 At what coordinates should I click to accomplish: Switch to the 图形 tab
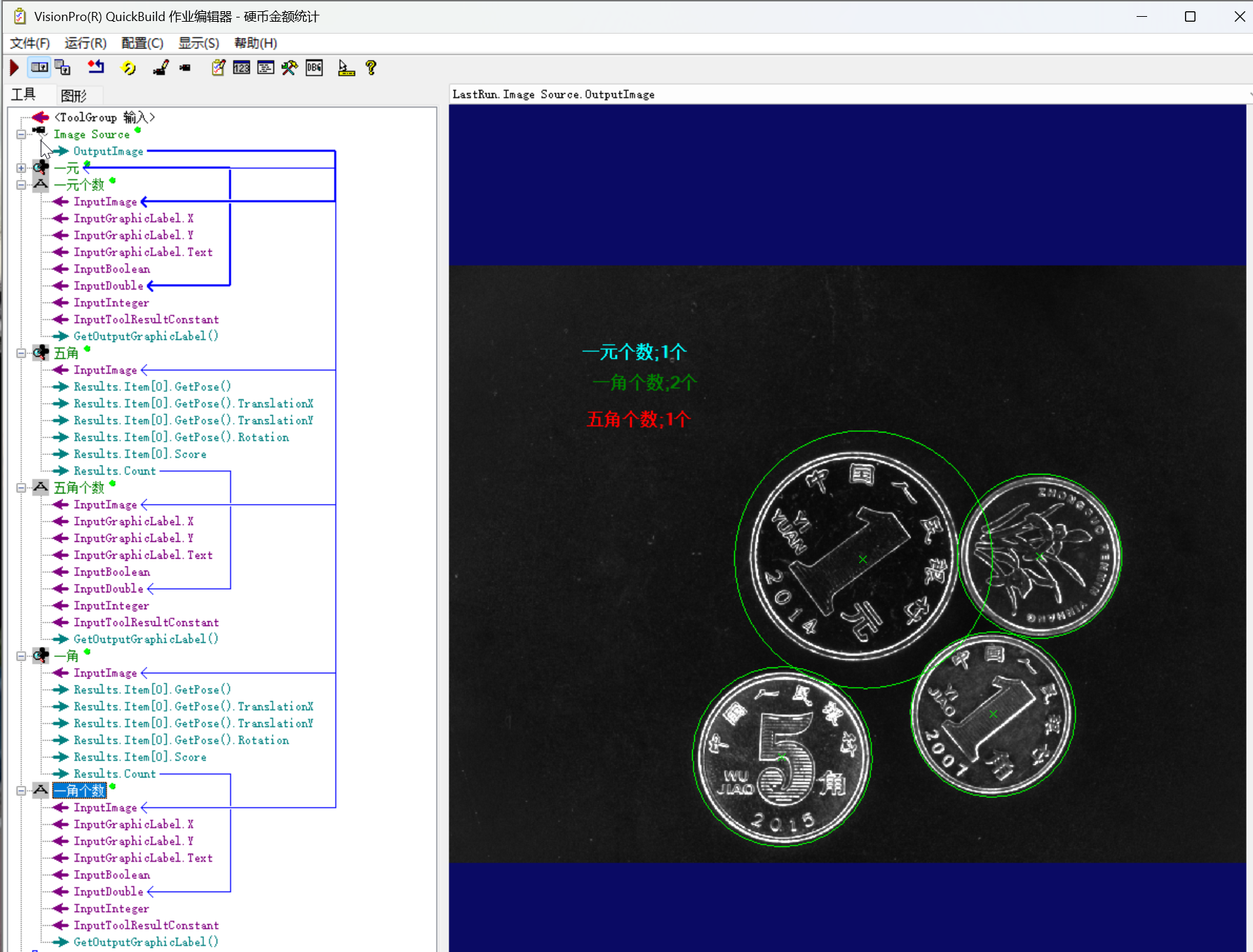coord(74,95)
